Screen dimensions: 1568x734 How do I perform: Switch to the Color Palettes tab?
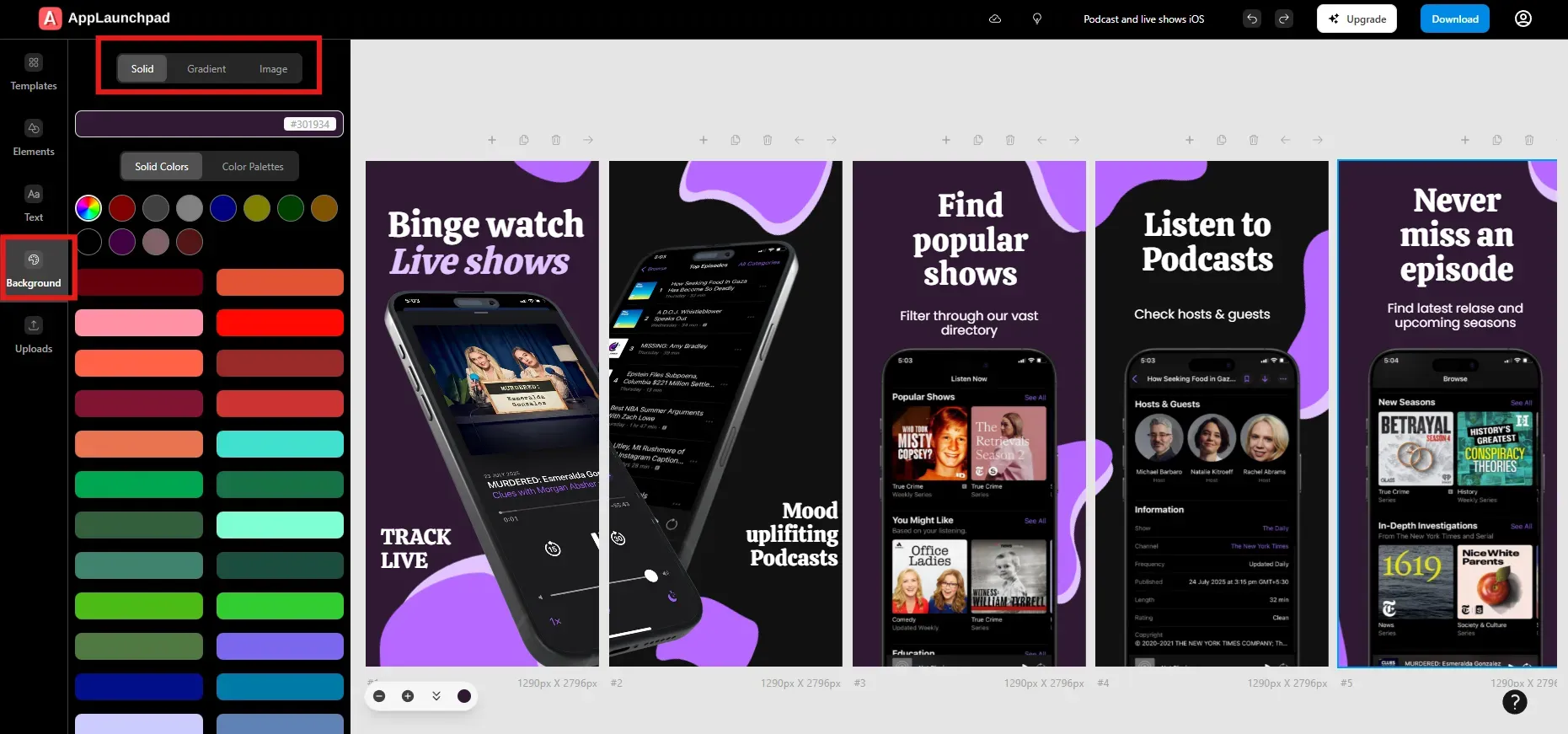[x=253, y=167]
